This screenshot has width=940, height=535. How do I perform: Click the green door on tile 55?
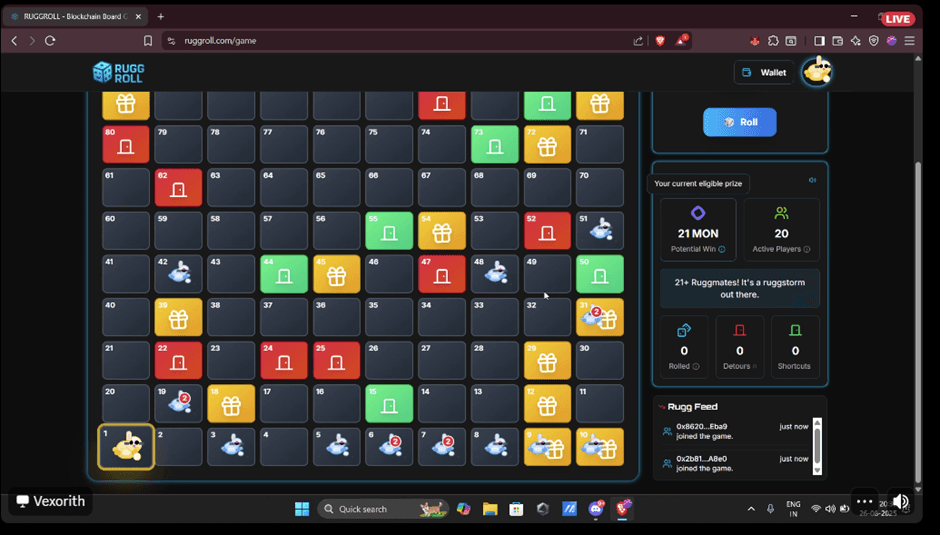click(389, 231)
